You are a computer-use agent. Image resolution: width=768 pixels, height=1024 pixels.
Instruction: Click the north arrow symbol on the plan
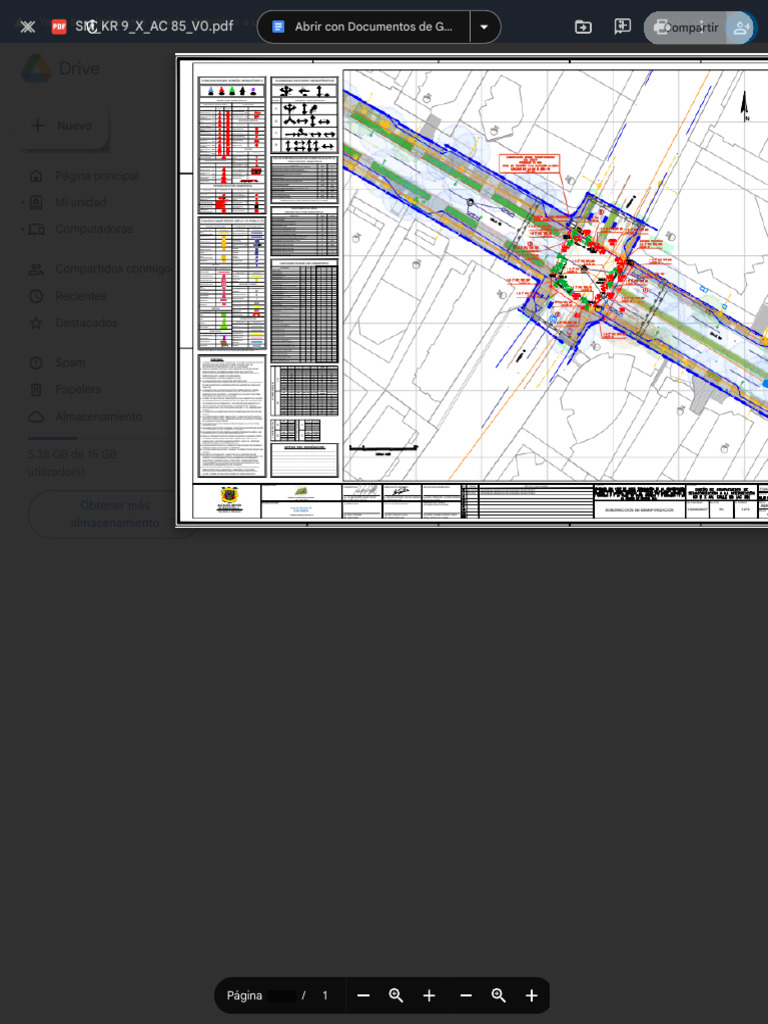(x=744, y=106)
